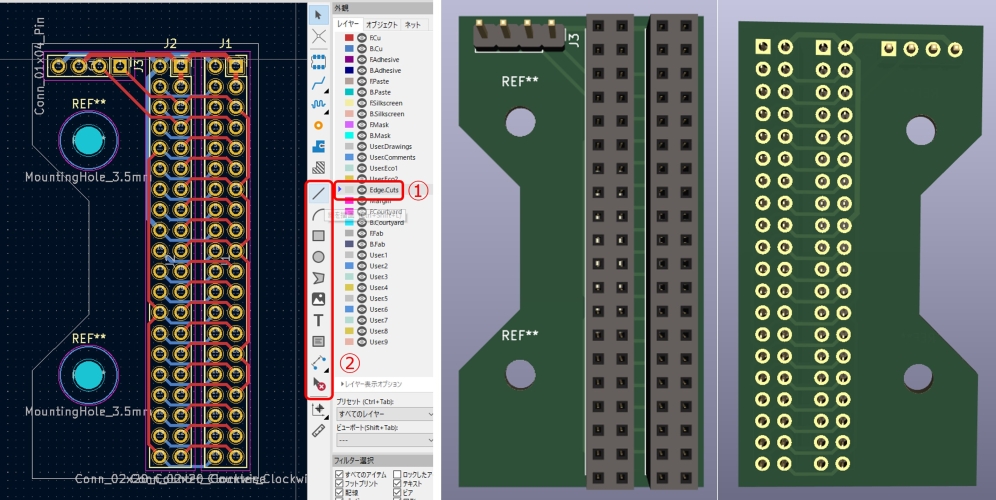The width and height of the screenshot is (996, 500).
Task: Select the Add Image tool
Action: [x=318, y=298]
